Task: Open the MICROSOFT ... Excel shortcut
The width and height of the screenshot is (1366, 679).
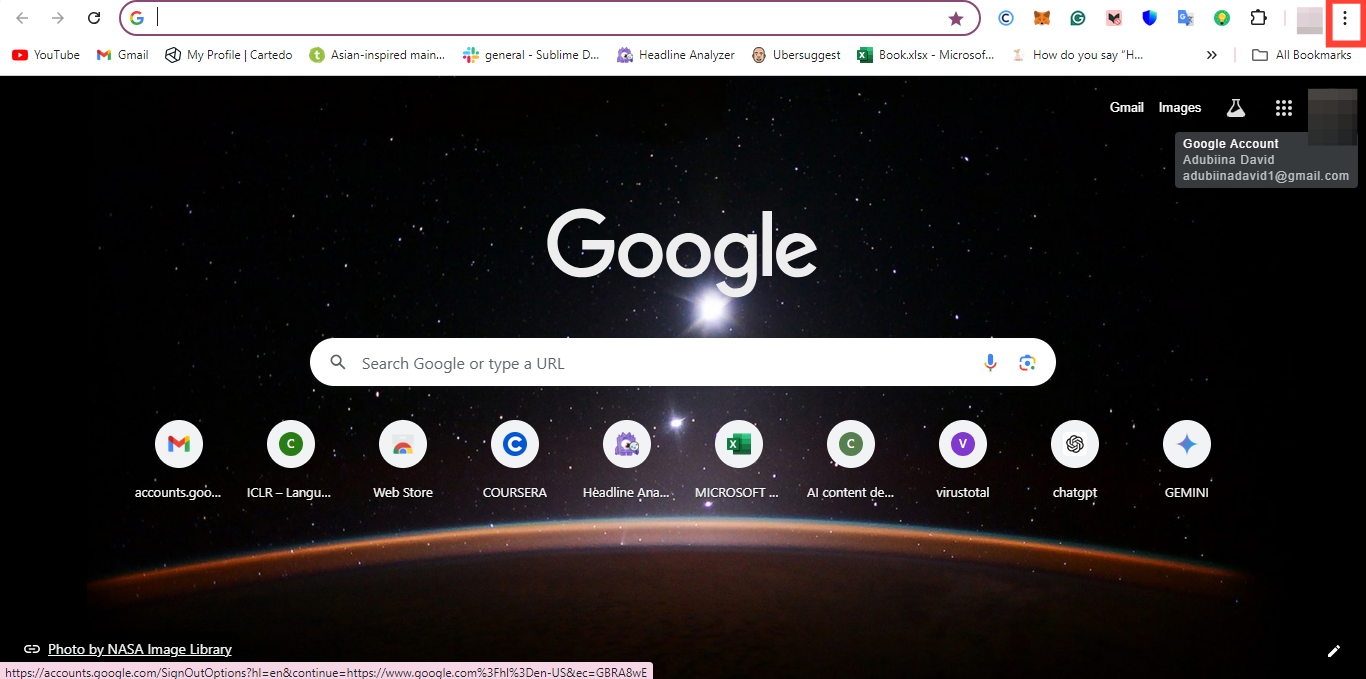Action: click(x=739, y=460)
